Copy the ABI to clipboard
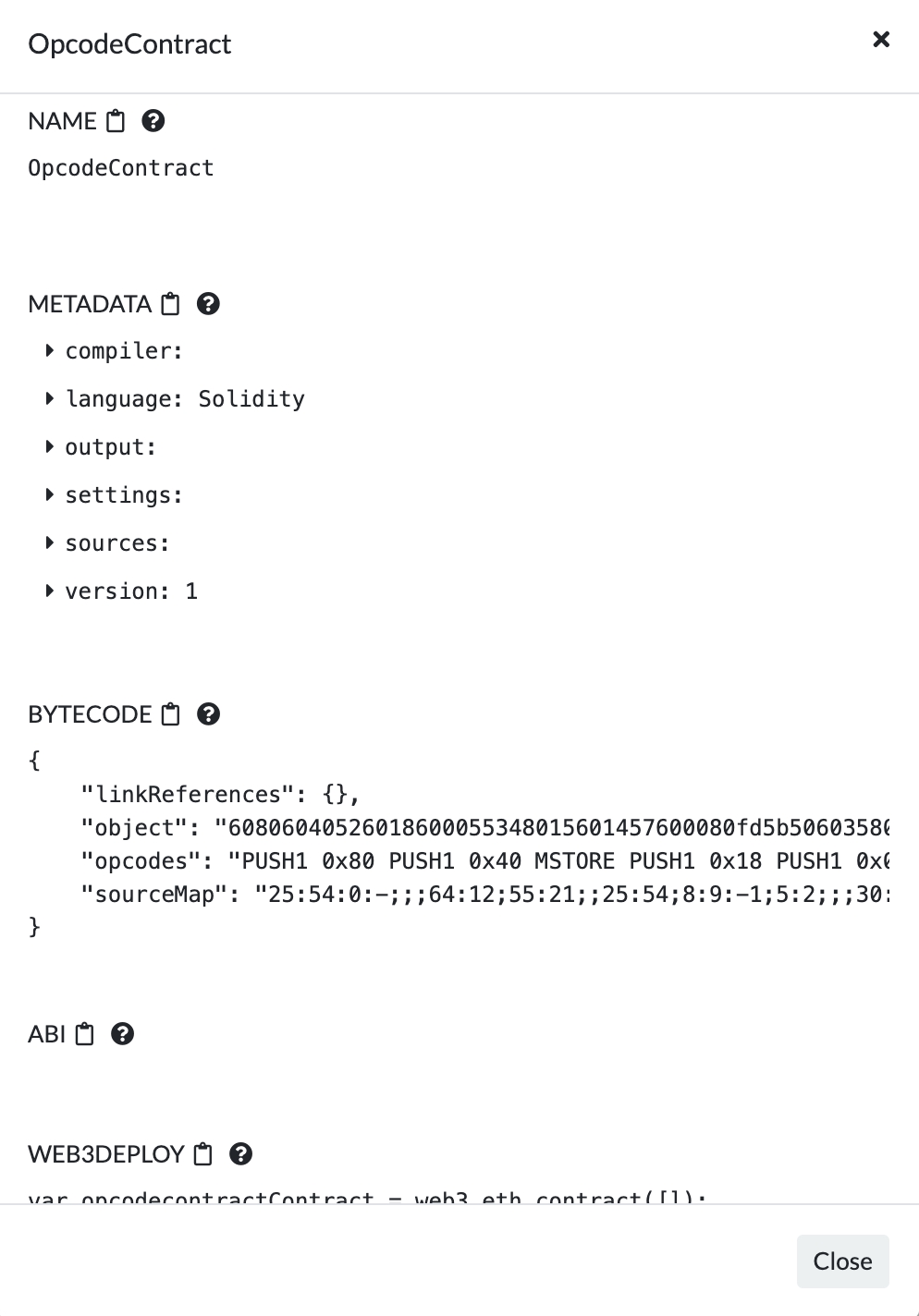Image resolution: width=919 pixels, height=1316 pixels. (85, 1034)
